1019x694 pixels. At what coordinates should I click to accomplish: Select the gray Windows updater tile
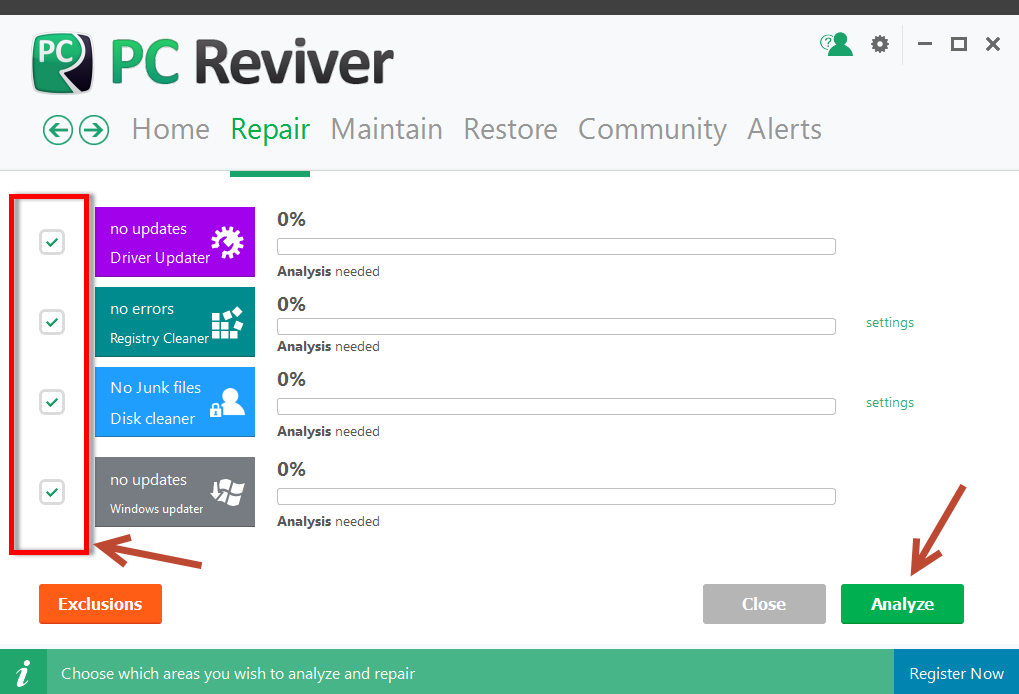pos(175,492)
